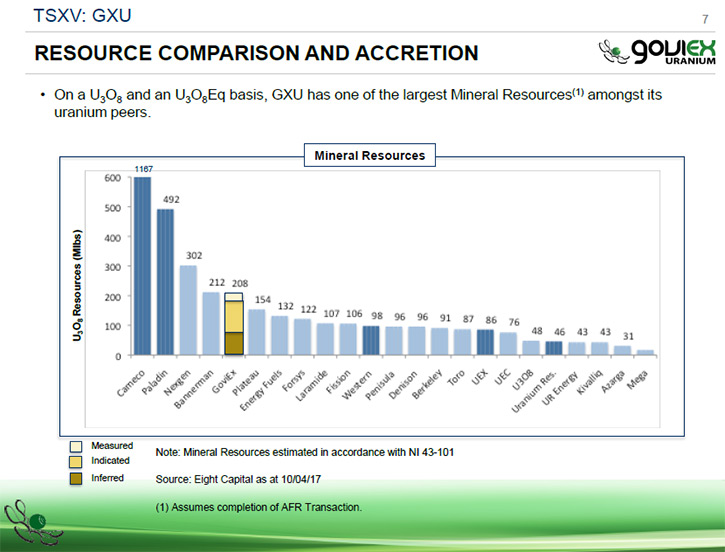
Task: Click the Mega axis label
Action: 638,380
